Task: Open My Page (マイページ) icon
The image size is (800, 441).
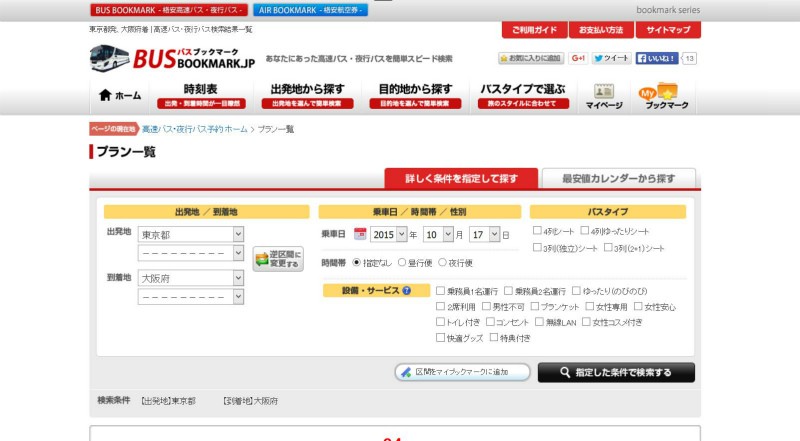Action: click(x=604, y=96)
